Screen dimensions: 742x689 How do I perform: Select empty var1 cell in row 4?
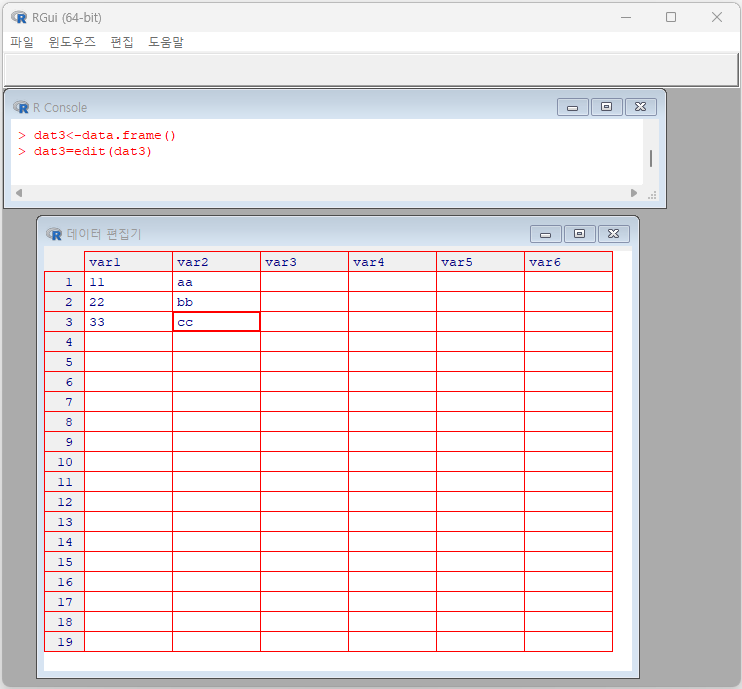(128, 342)
